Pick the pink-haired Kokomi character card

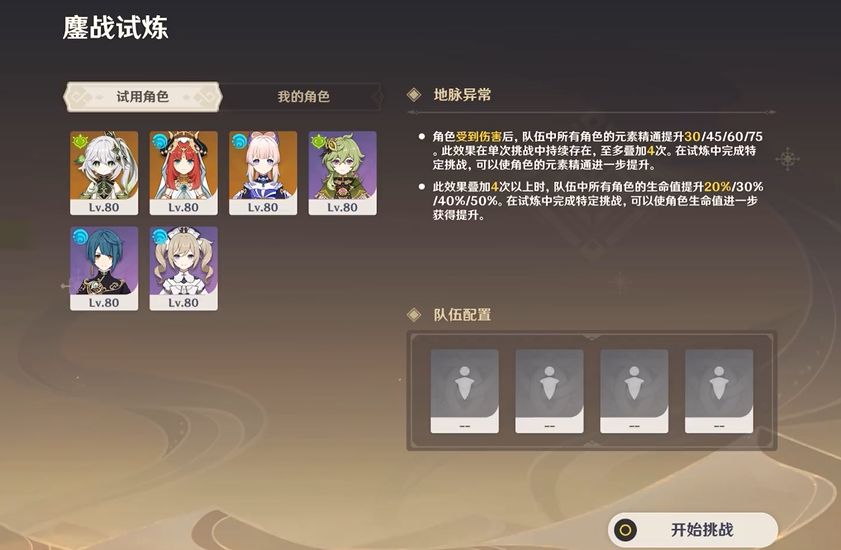(x=263, y=173)
